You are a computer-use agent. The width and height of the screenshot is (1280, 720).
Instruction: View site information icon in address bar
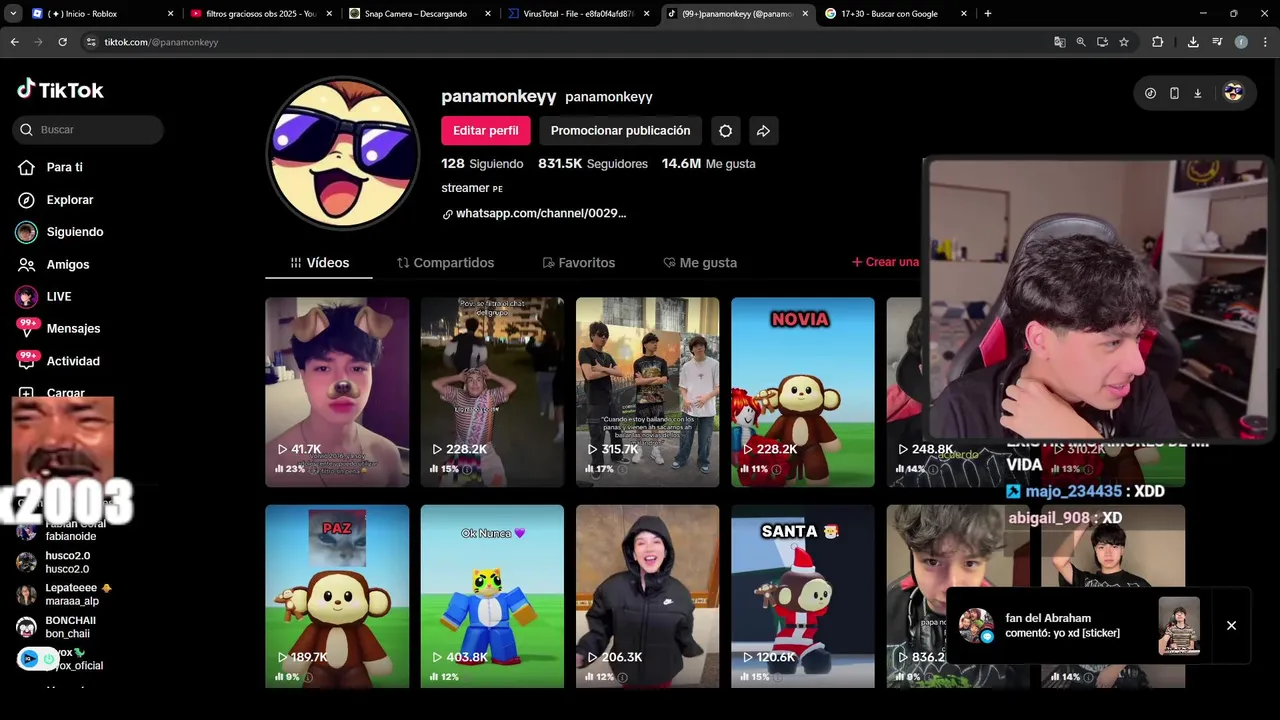click(91, 42)
